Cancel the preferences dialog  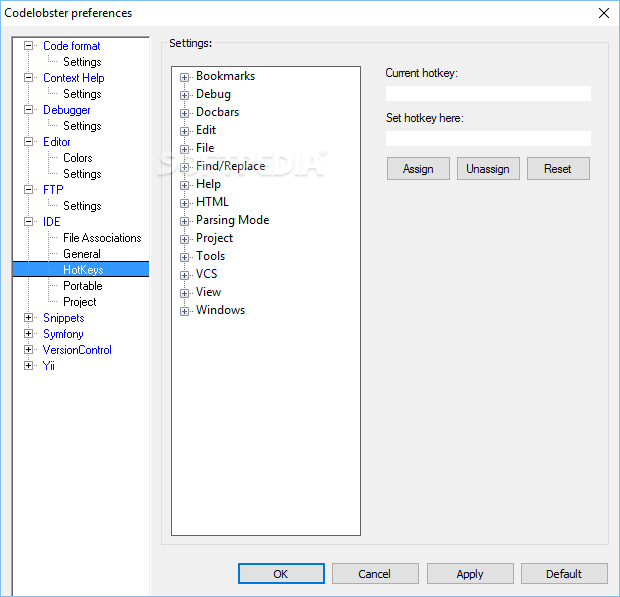(375, 574)
